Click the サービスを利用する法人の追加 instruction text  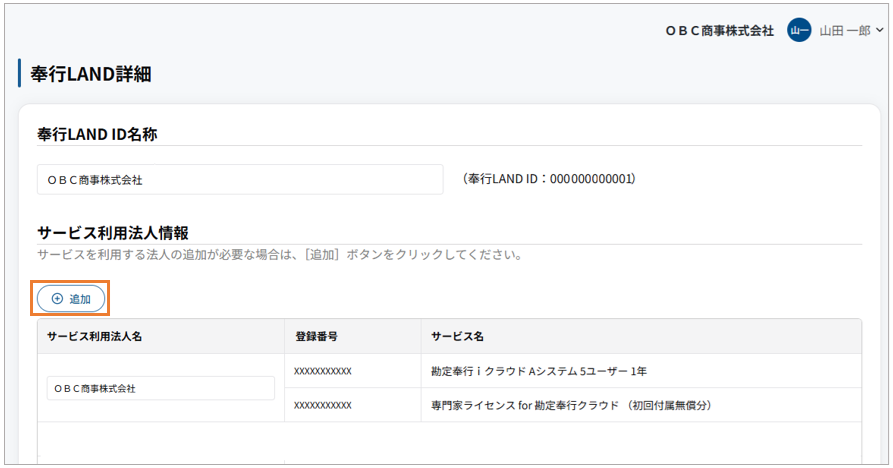click(x=280, y=254)
